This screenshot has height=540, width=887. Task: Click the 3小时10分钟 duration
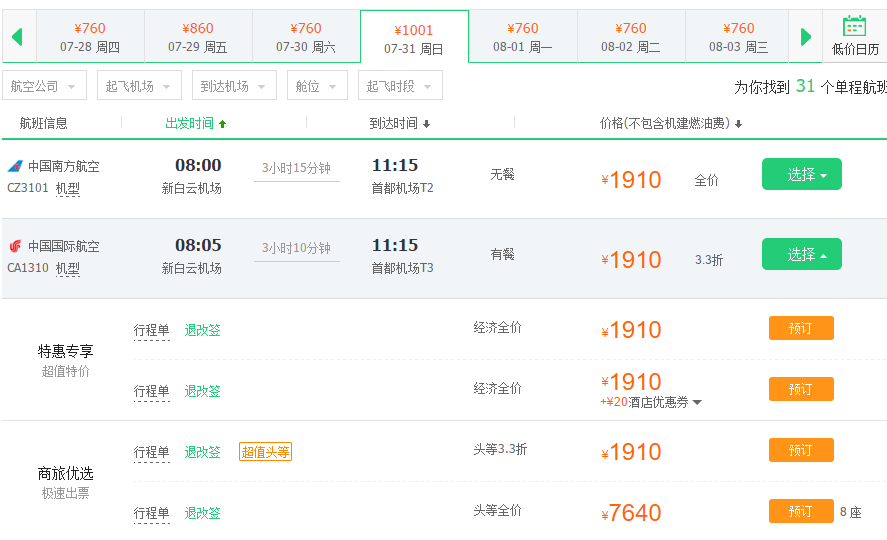pos(296,248)
